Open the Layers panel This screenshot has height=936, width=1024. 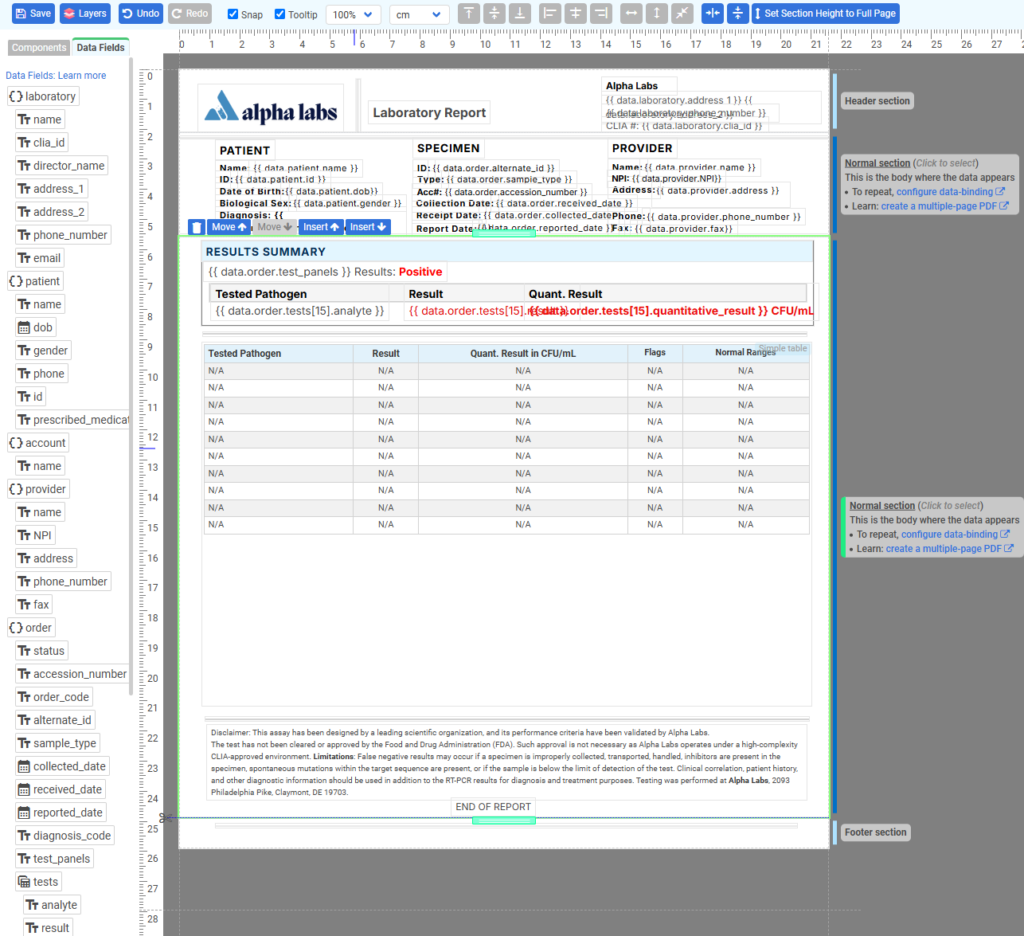[x=85, y=13]
